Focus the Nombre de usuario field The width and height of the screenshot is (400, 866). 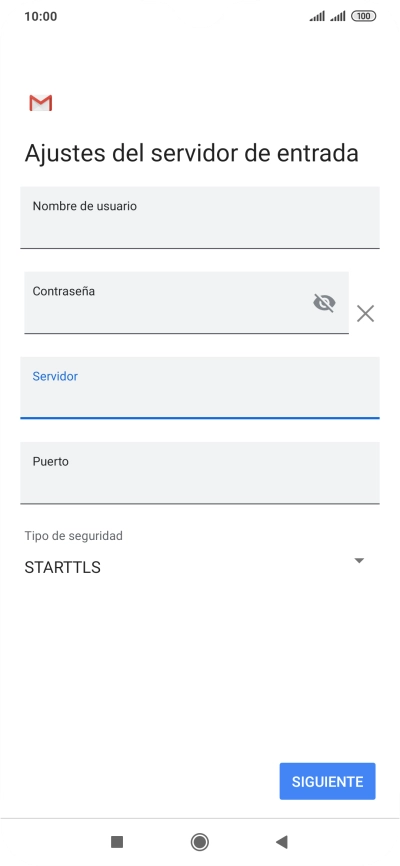tap(200, 218)
